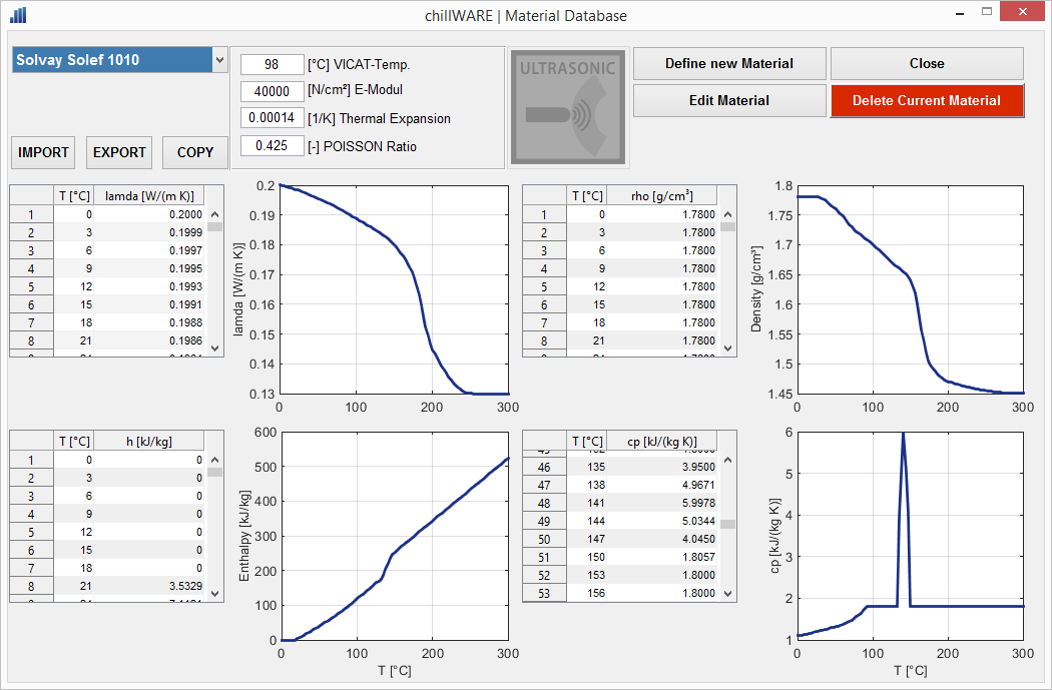This screenshot has width=1052, height=690.
Task: Open the Solvay Solef 1010 material dropdown
Action: [x=220, y=61]
